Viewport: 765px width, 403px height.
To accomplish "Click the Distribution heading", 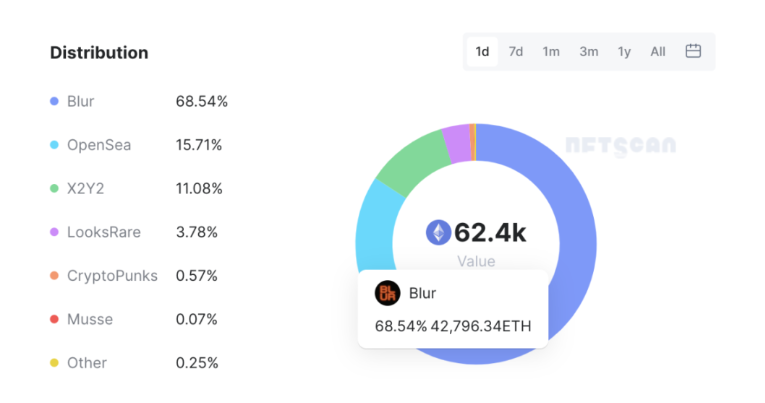I will 99,53.
